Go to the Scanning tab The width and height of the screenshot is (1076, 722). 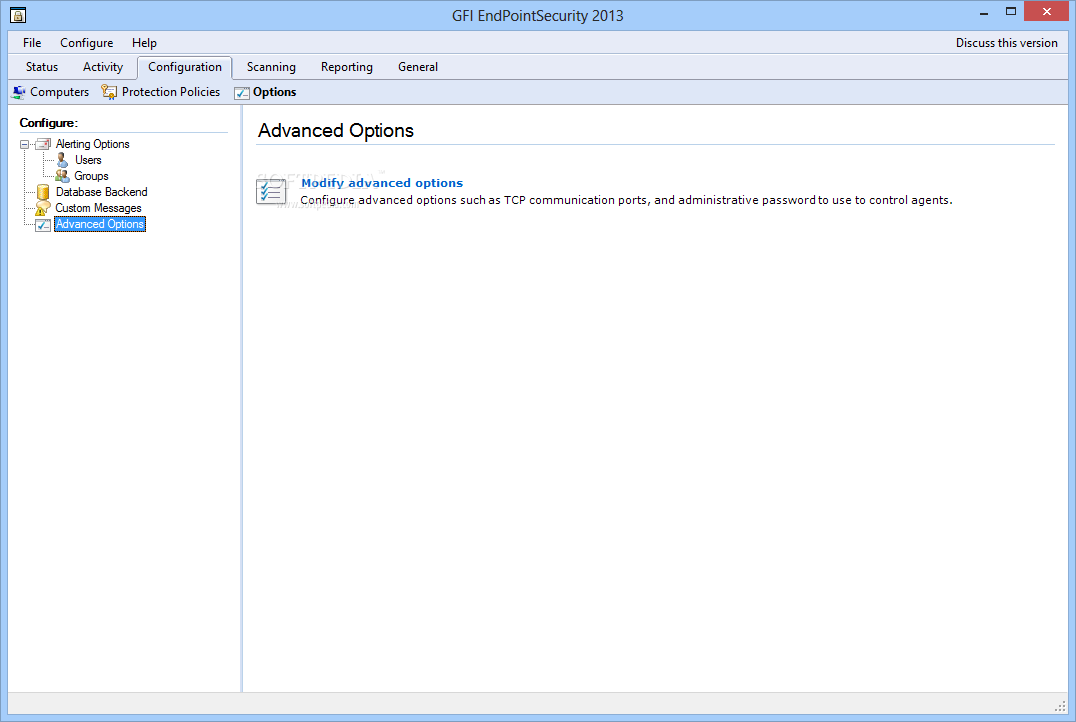coord(271,67)
